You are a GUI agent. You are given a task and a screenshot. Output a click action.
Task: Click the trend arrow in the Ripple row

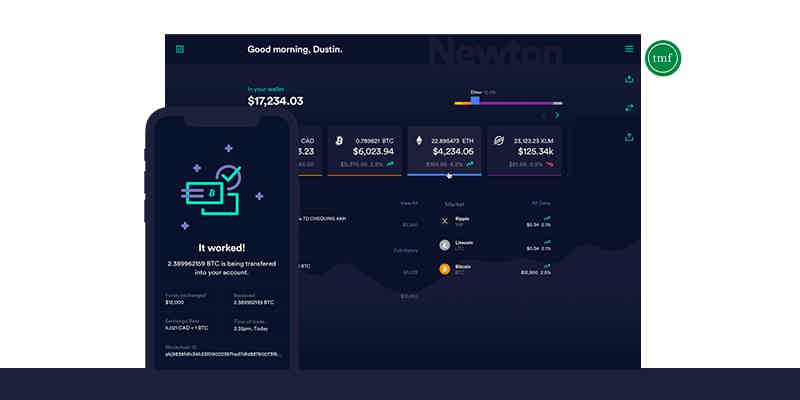[547, 218]
